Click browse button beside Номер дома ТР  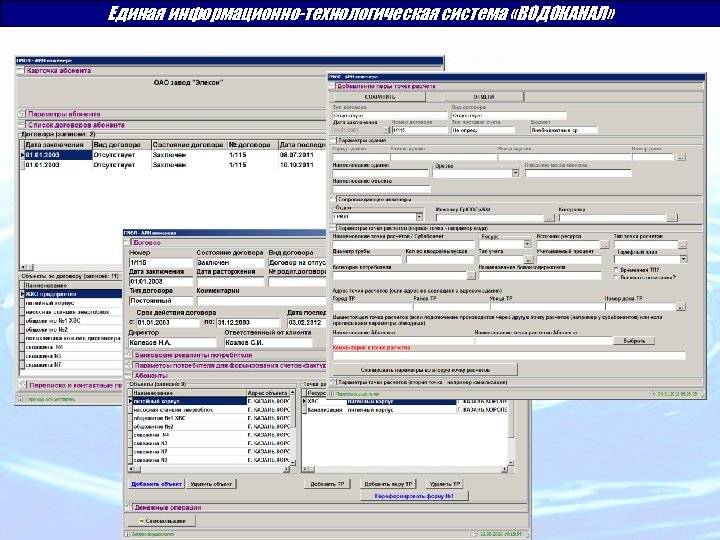coord(681,306)
